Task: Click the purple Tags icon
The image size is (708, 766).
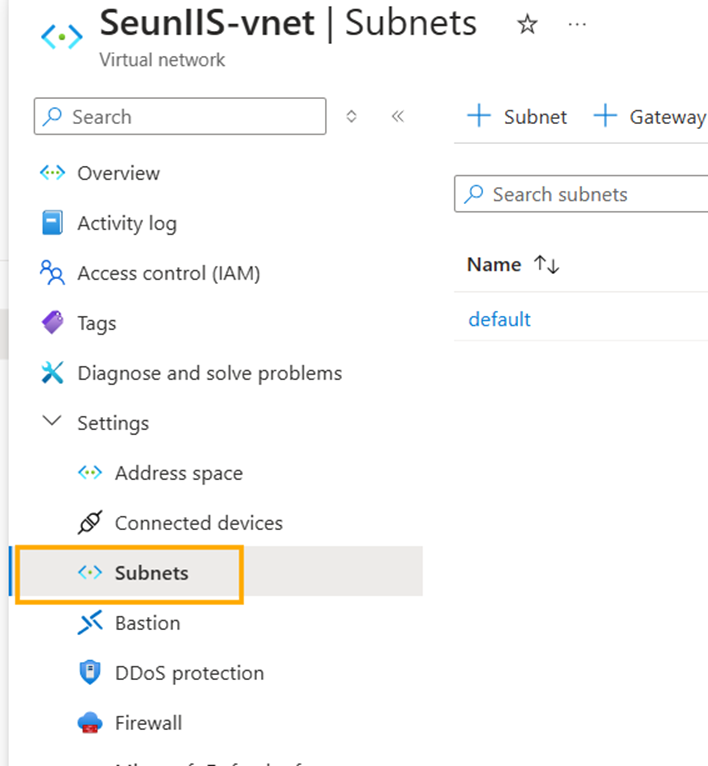Action: coord(52,323)
